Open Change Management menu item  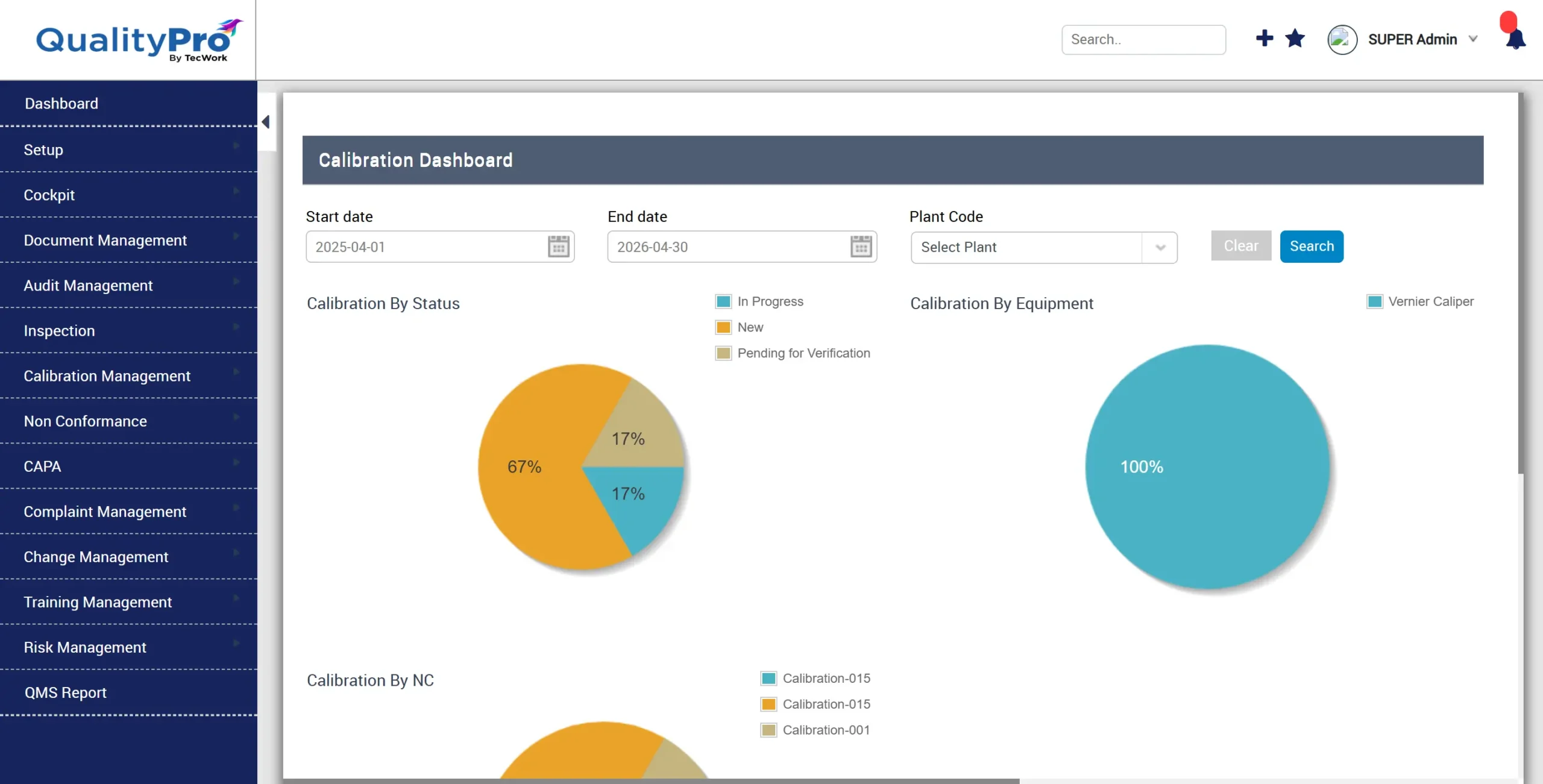click(128, 557)
